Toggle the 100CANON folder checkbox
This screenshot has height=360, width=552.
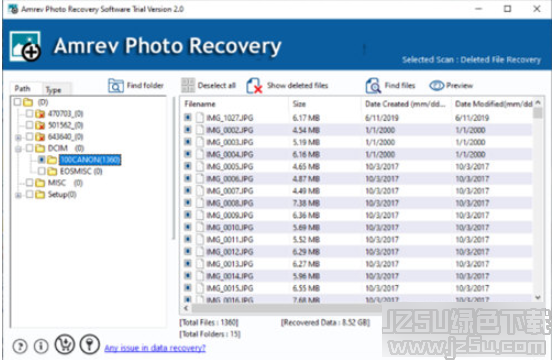(42, 160)
